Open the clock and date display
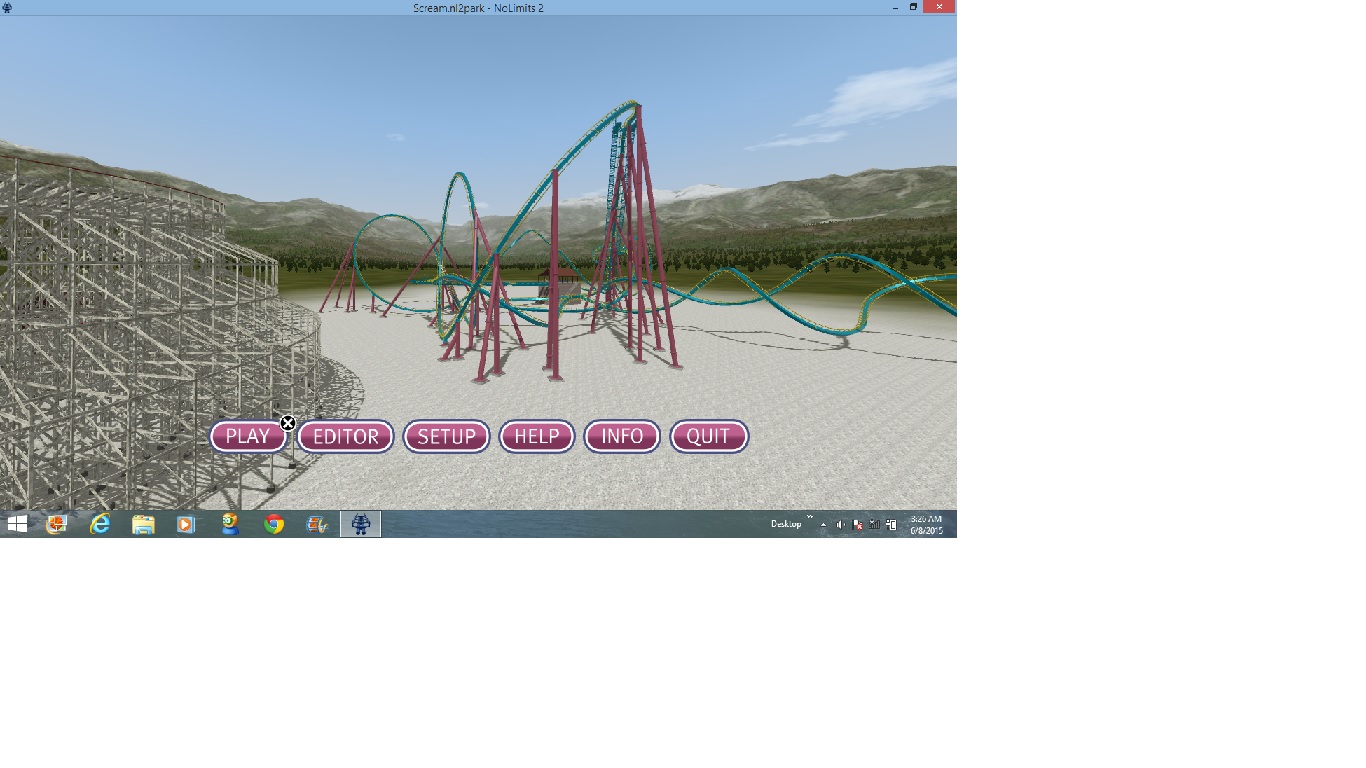 point(926,525)
